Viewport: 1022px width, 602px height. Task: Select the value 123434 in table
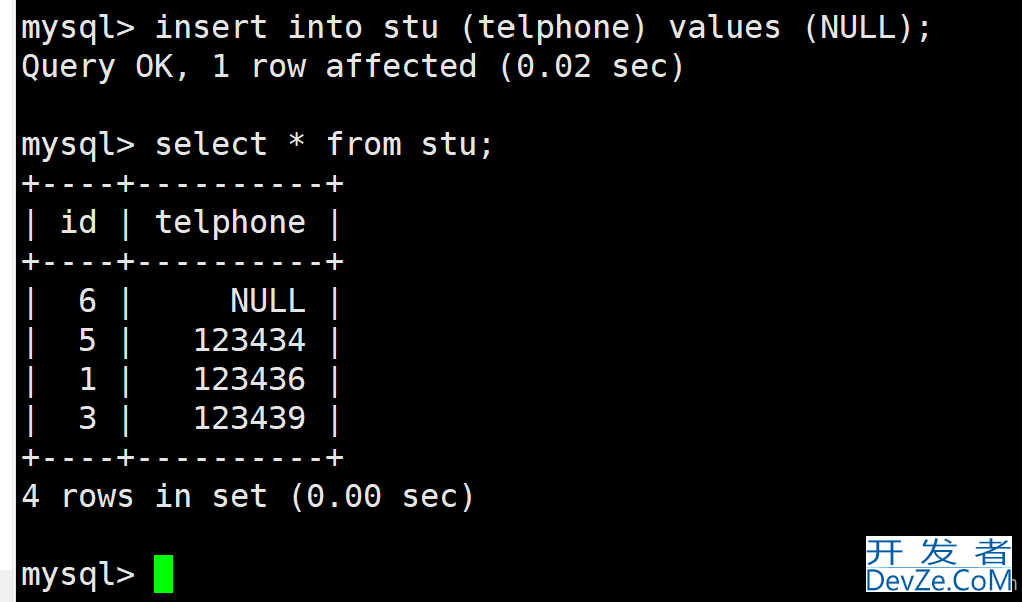250,341
